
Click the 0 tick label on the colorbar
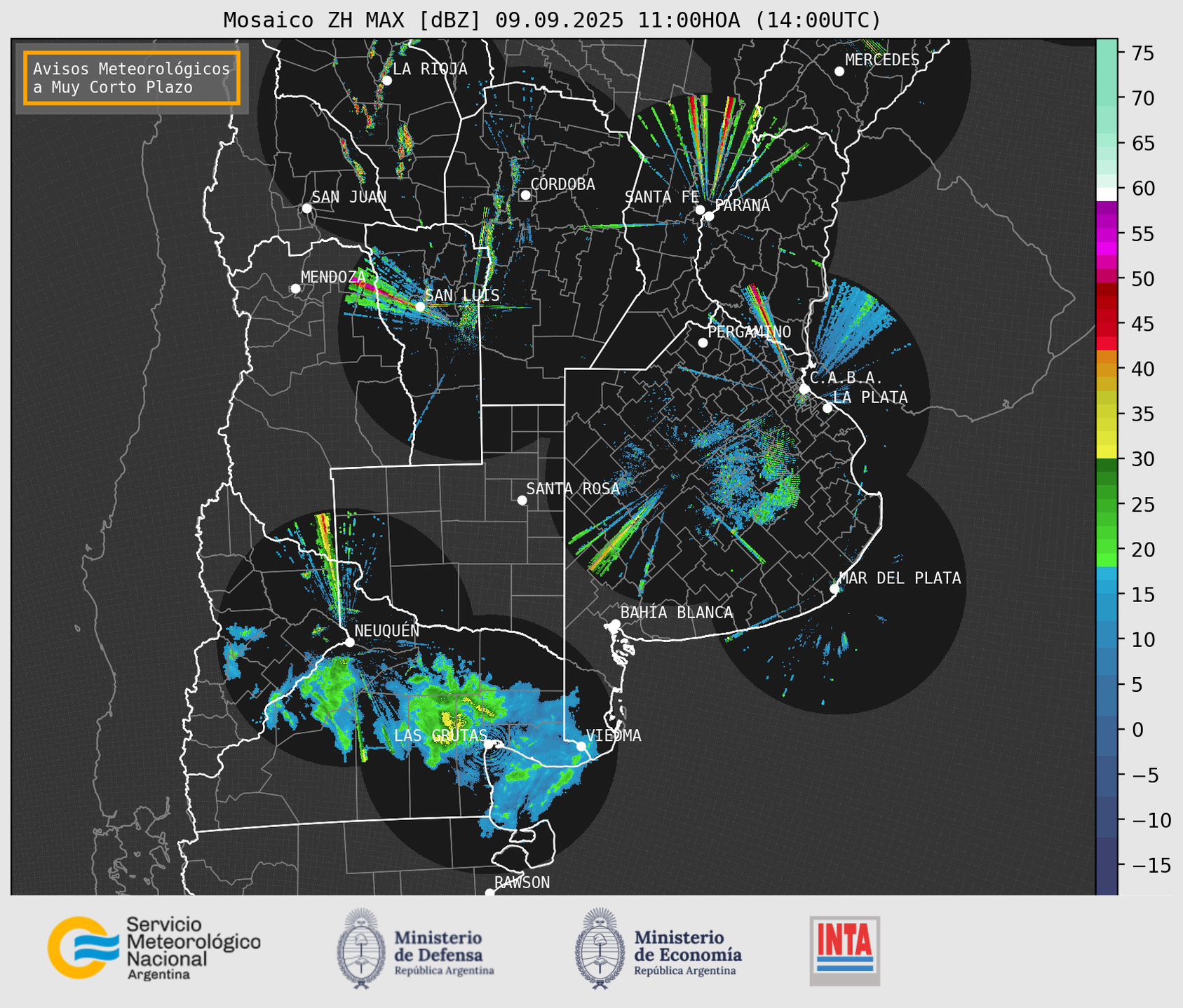[x=1137, y=730]
